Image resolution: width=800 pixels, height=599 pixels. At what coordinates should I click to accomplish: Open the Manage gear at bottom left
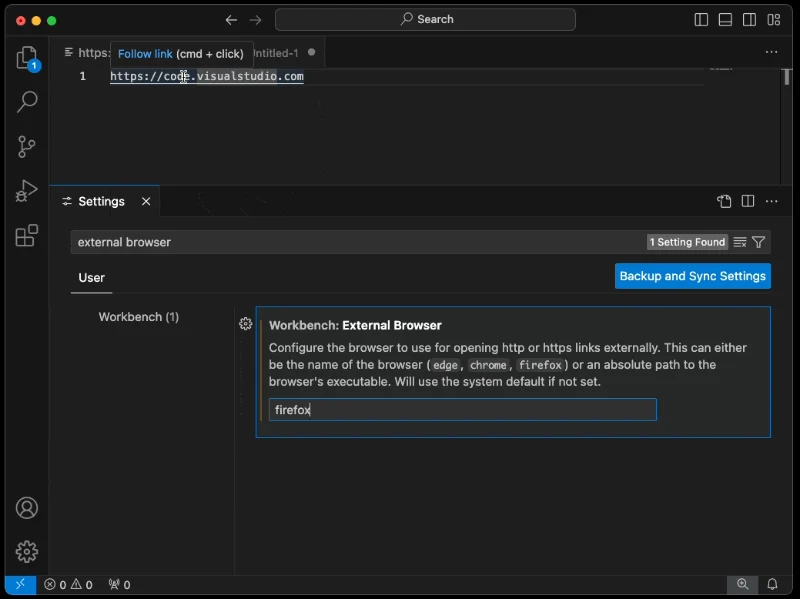point(27,551)
